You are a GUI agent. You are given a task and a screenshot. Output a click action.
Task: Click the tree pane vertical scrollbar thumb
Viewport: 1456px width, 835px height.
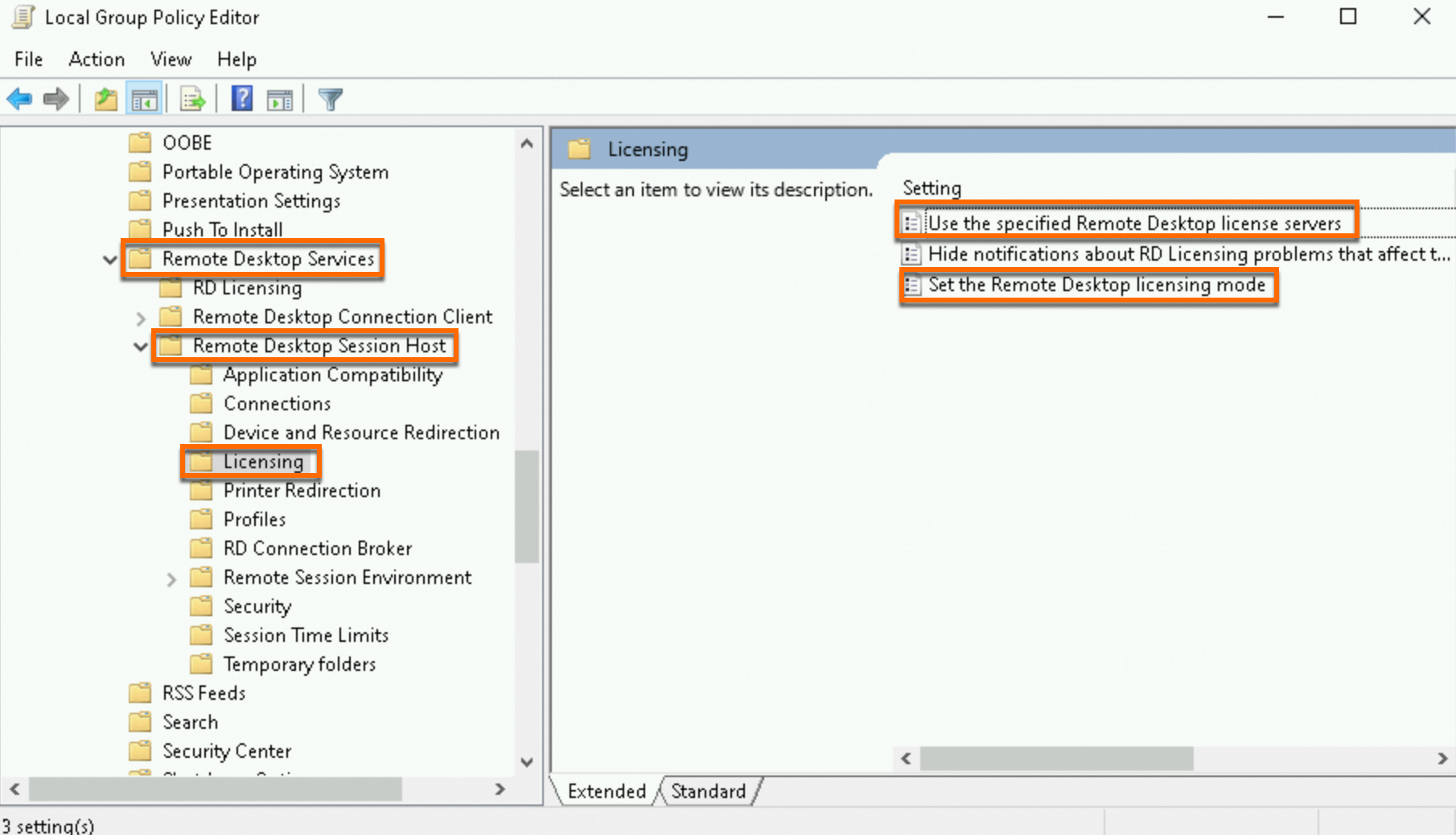(527, 507)
